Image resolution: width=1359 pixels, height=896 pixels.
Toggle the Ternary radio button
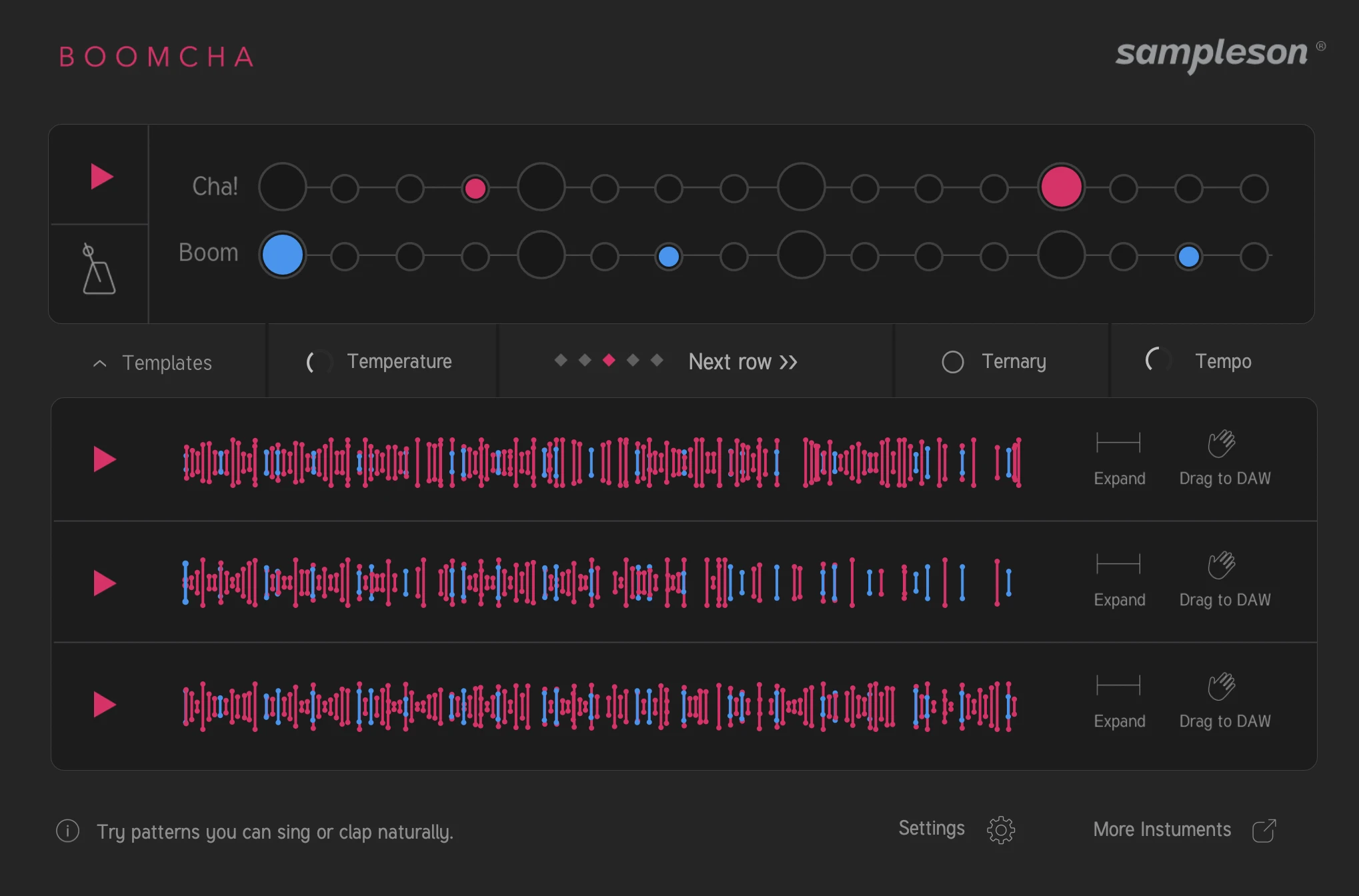click(x=952, y=362)
